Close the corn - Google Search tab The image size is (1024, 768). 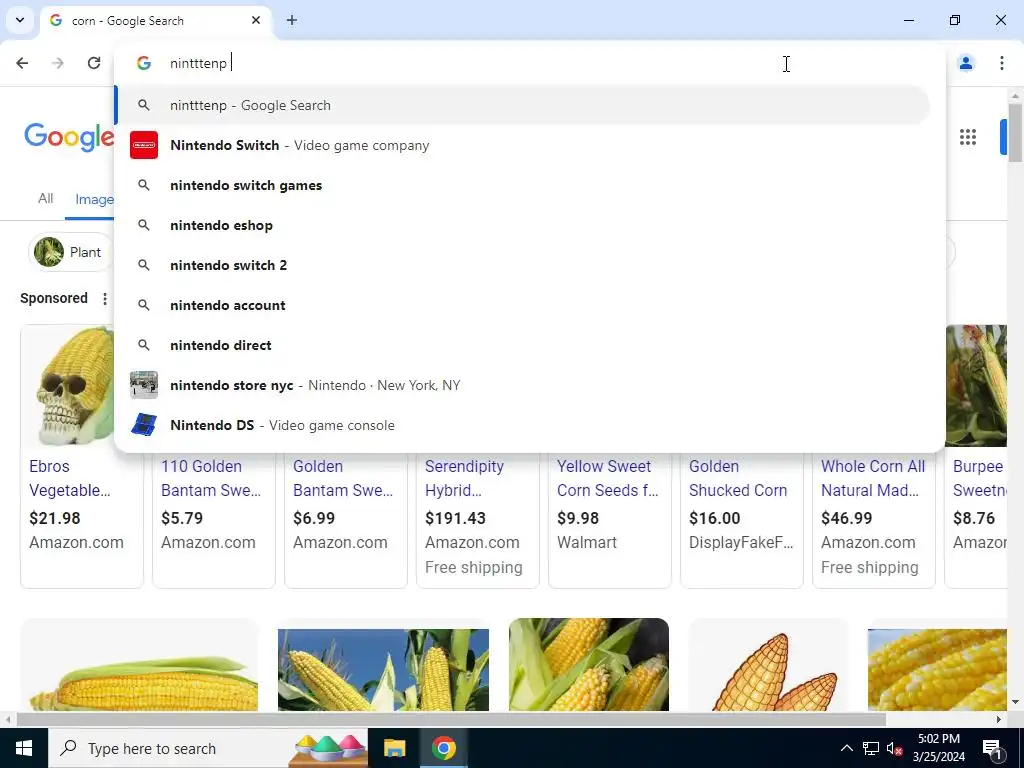256,20
